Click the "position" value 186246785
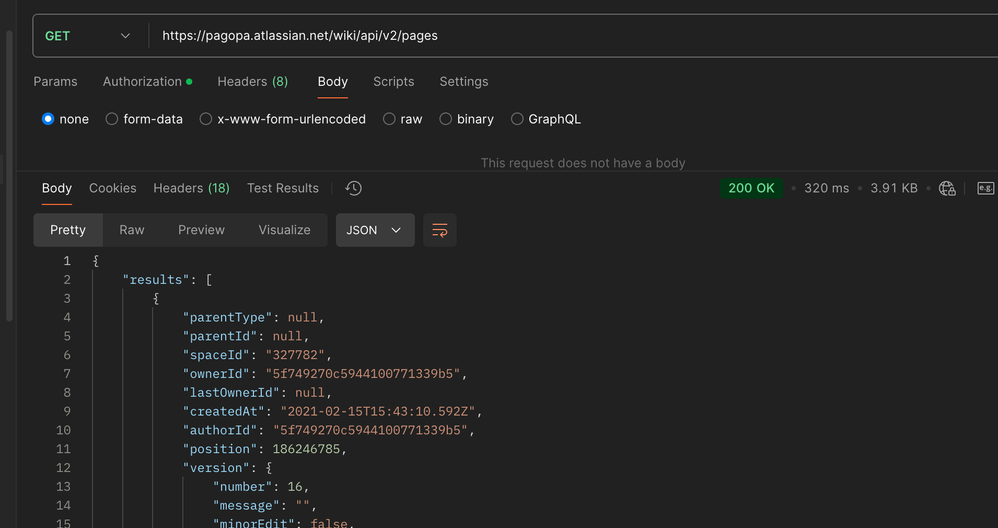 (308, 449)
